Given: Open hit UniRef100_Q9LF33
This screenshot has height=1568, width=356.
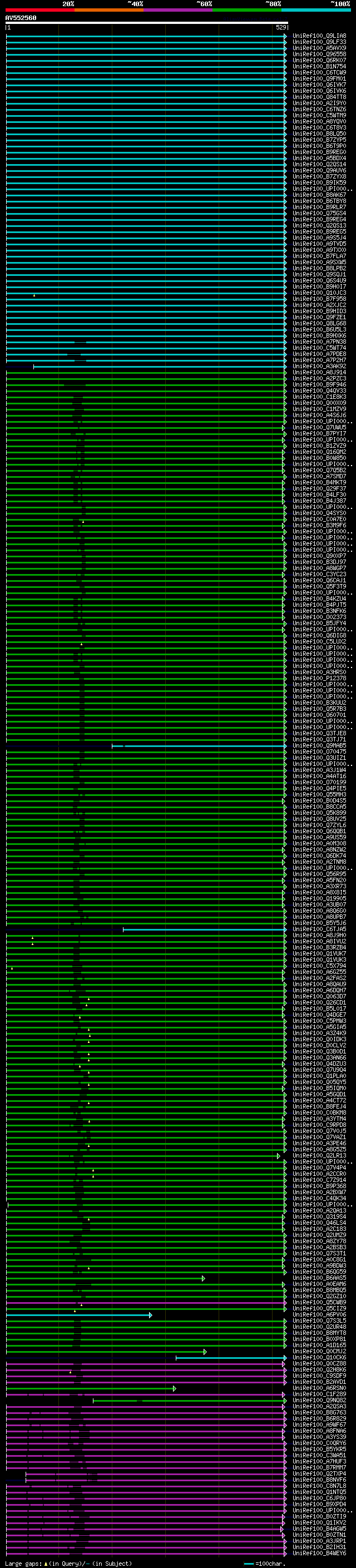Looking at the screenshot, I should coord(319,42).
